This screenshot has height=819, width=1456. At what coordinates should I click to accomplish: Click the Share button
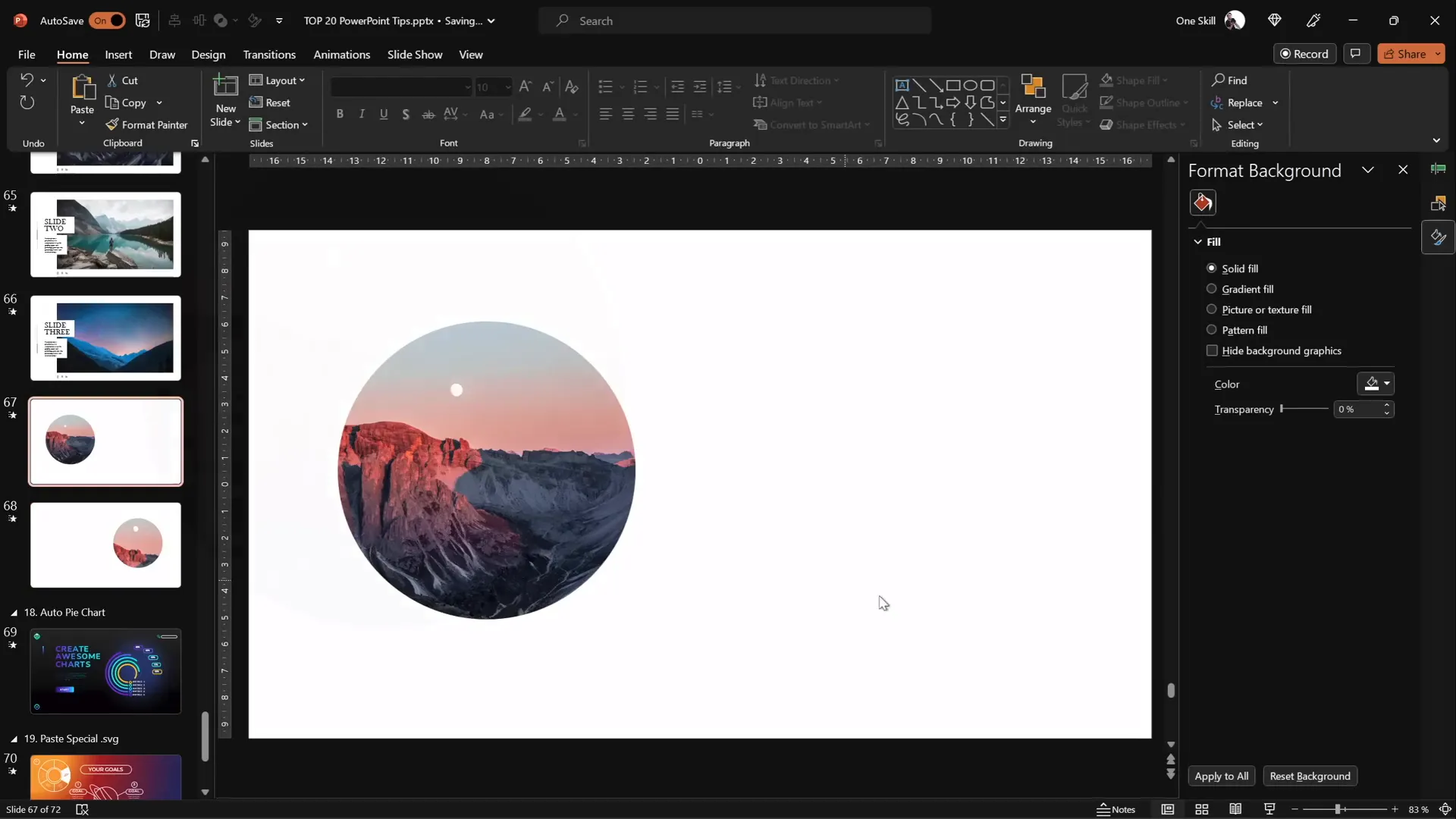(1410, 54)
